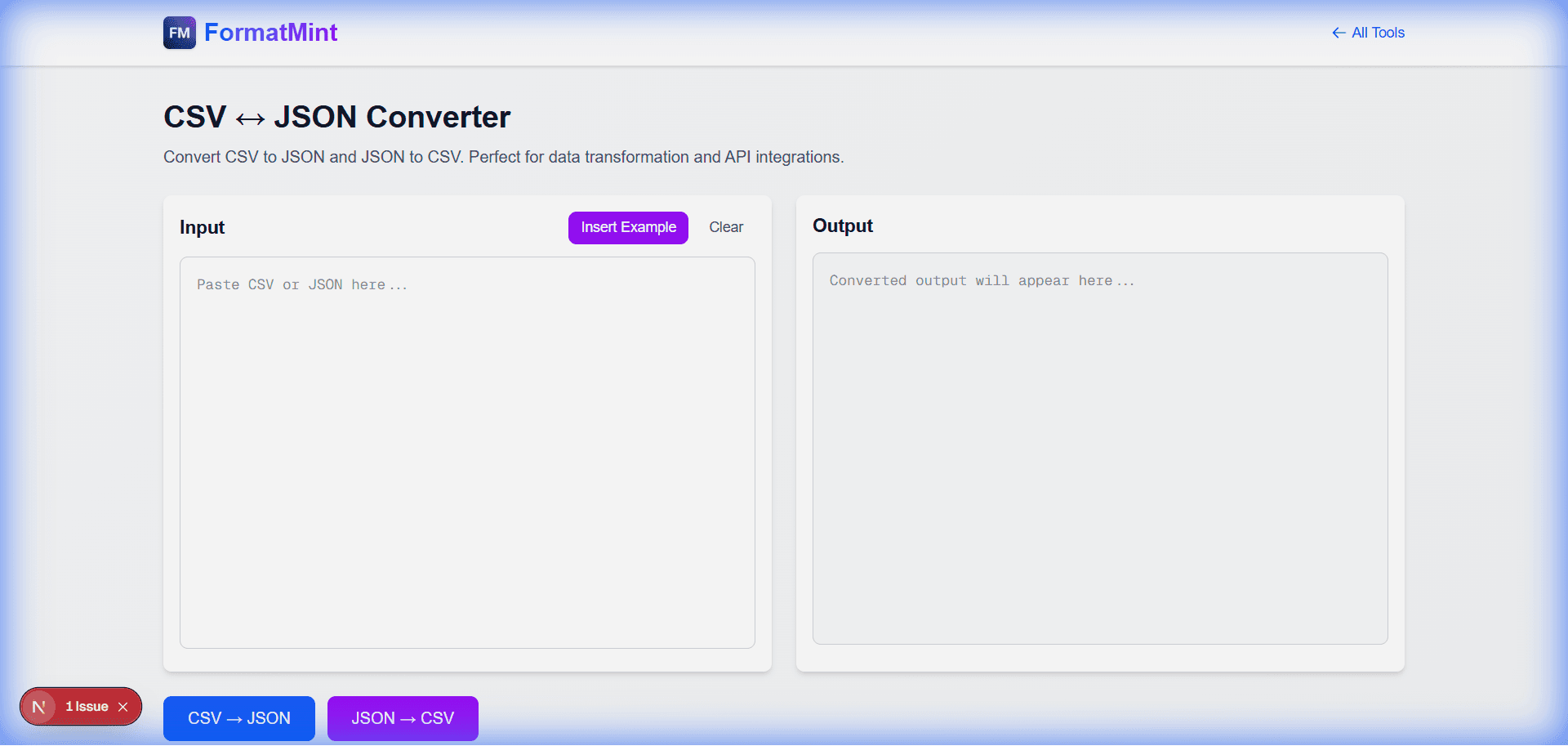Select the FormatMint logo square in the header
The width and height of the screenshot is (1568, 746).
(179, 33)
